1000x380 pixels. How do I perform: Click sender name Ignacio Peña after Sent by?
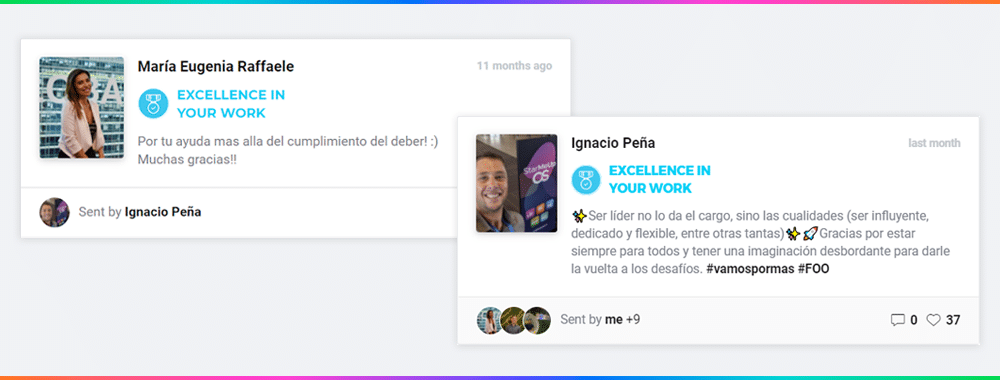click(x=163, y=212)
